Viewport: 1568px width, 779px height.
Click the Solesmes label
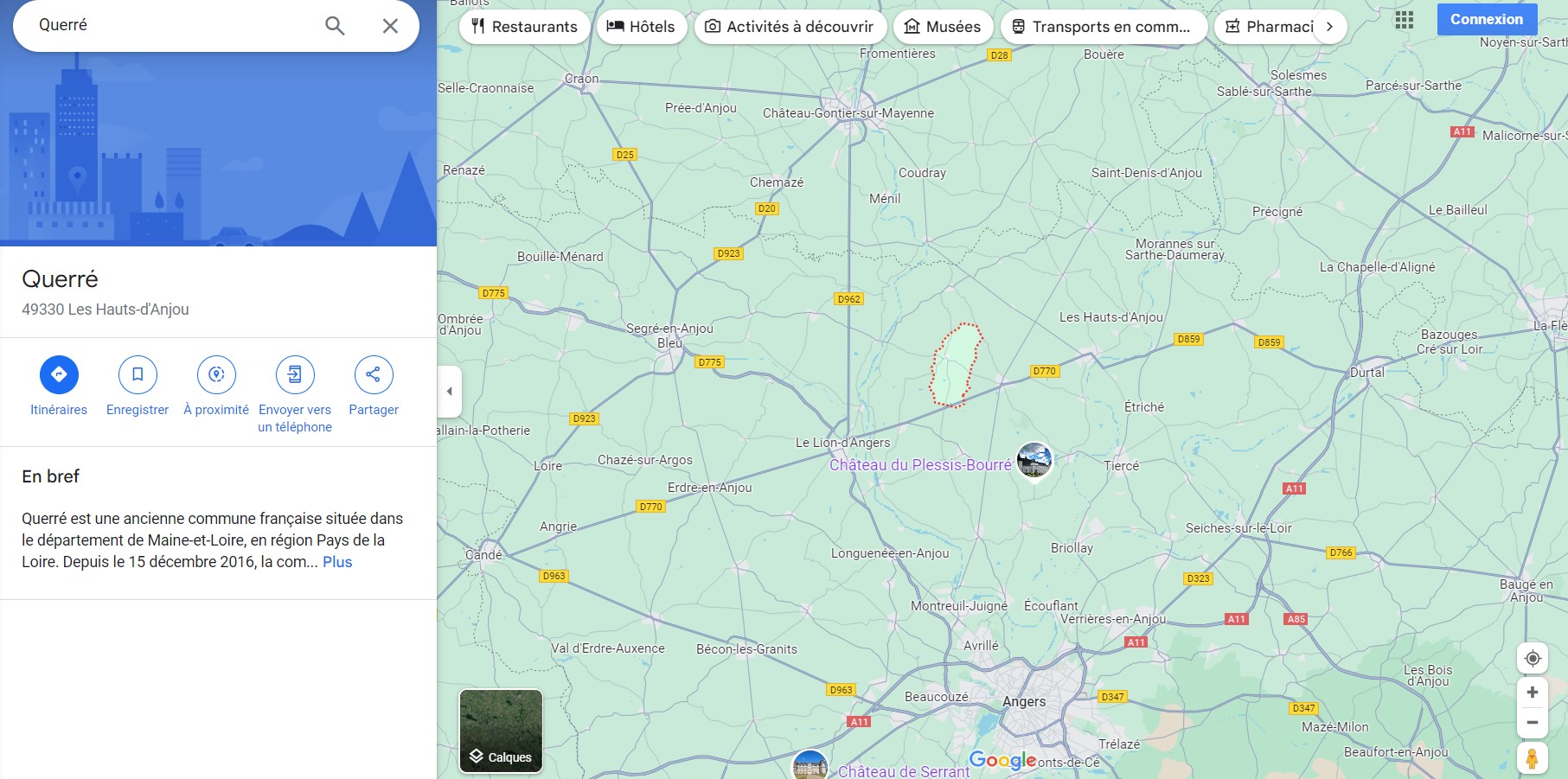click(x=1298, y=75)
